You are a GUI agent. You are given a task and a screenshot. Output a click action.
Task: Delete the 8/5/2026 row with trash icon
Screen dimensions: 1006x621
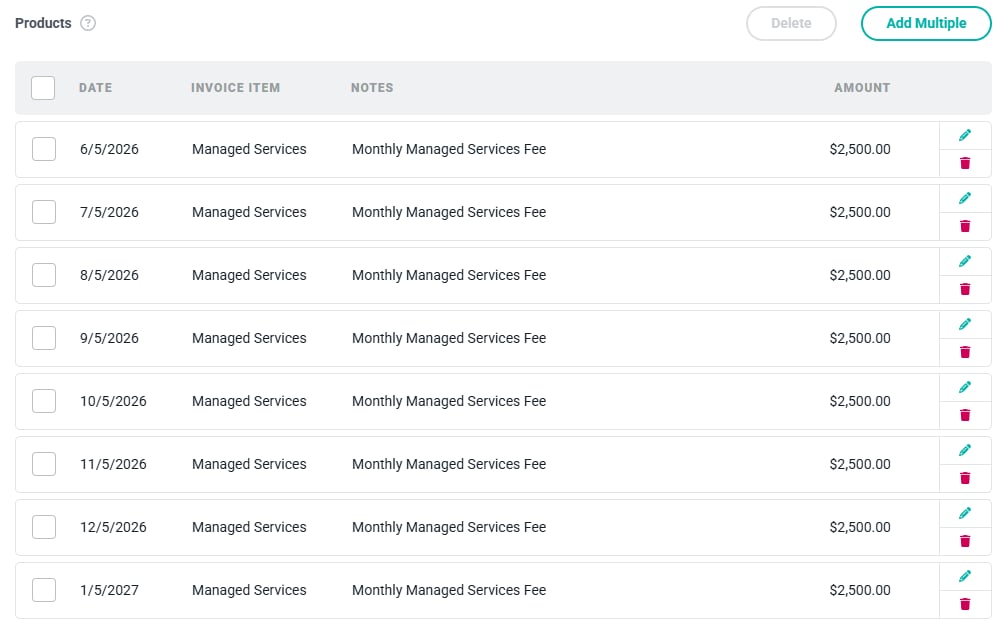(x=965, y=289)
